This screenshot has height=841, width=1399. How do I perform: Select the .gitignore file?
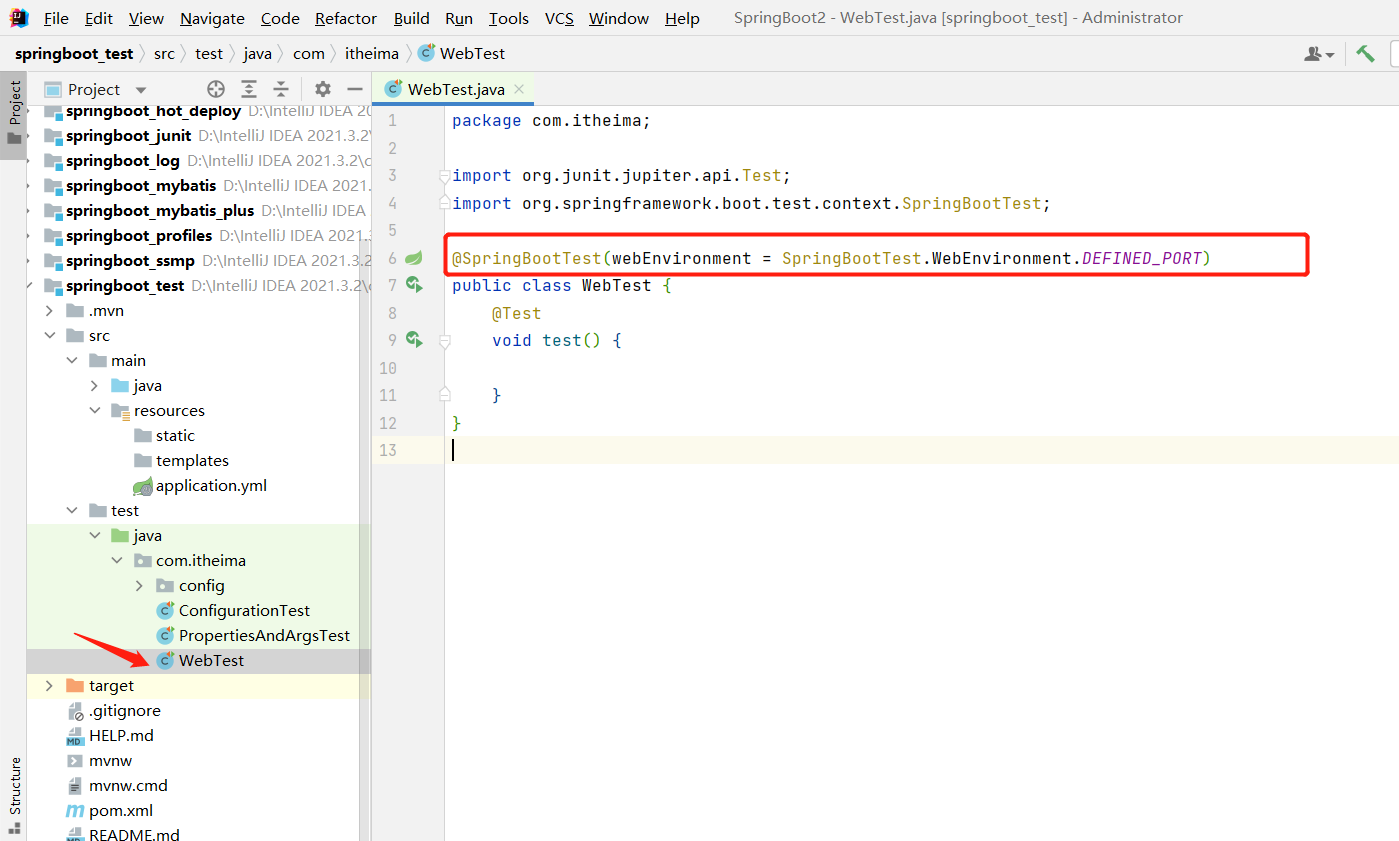[124, 710]
